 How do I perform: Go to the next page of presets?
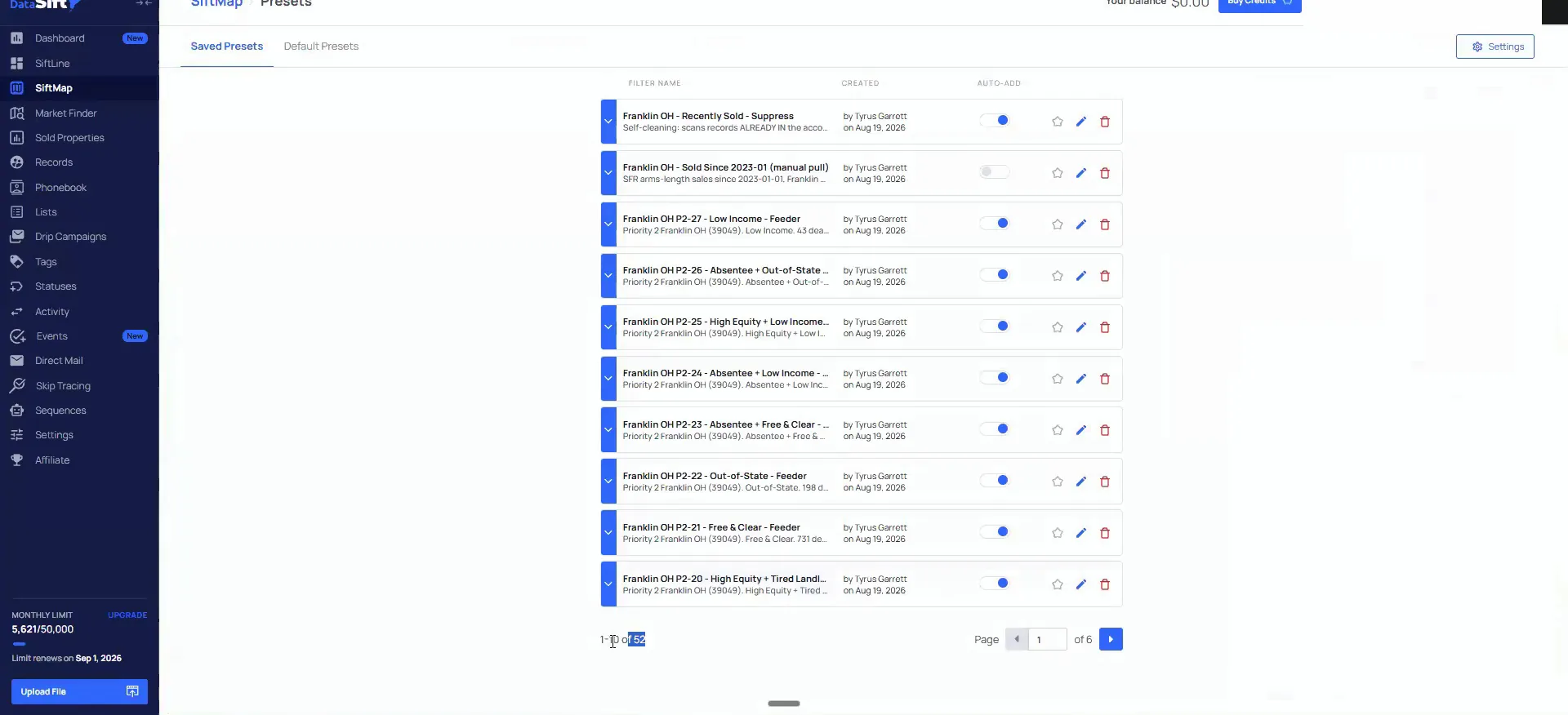[1111, 639]
